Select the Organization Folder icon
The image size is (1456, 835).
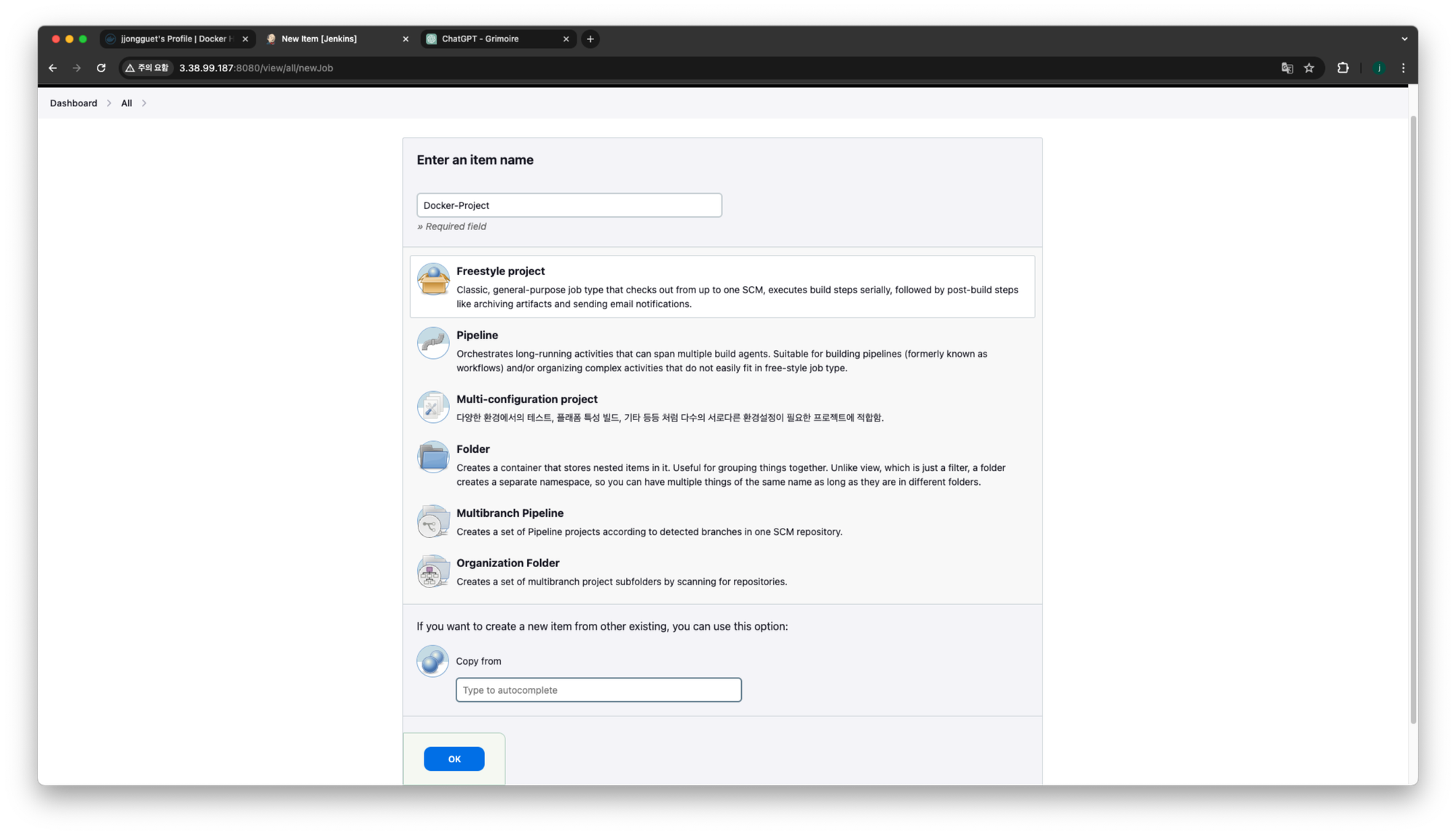pyautogui.click(x=433, y=571)
